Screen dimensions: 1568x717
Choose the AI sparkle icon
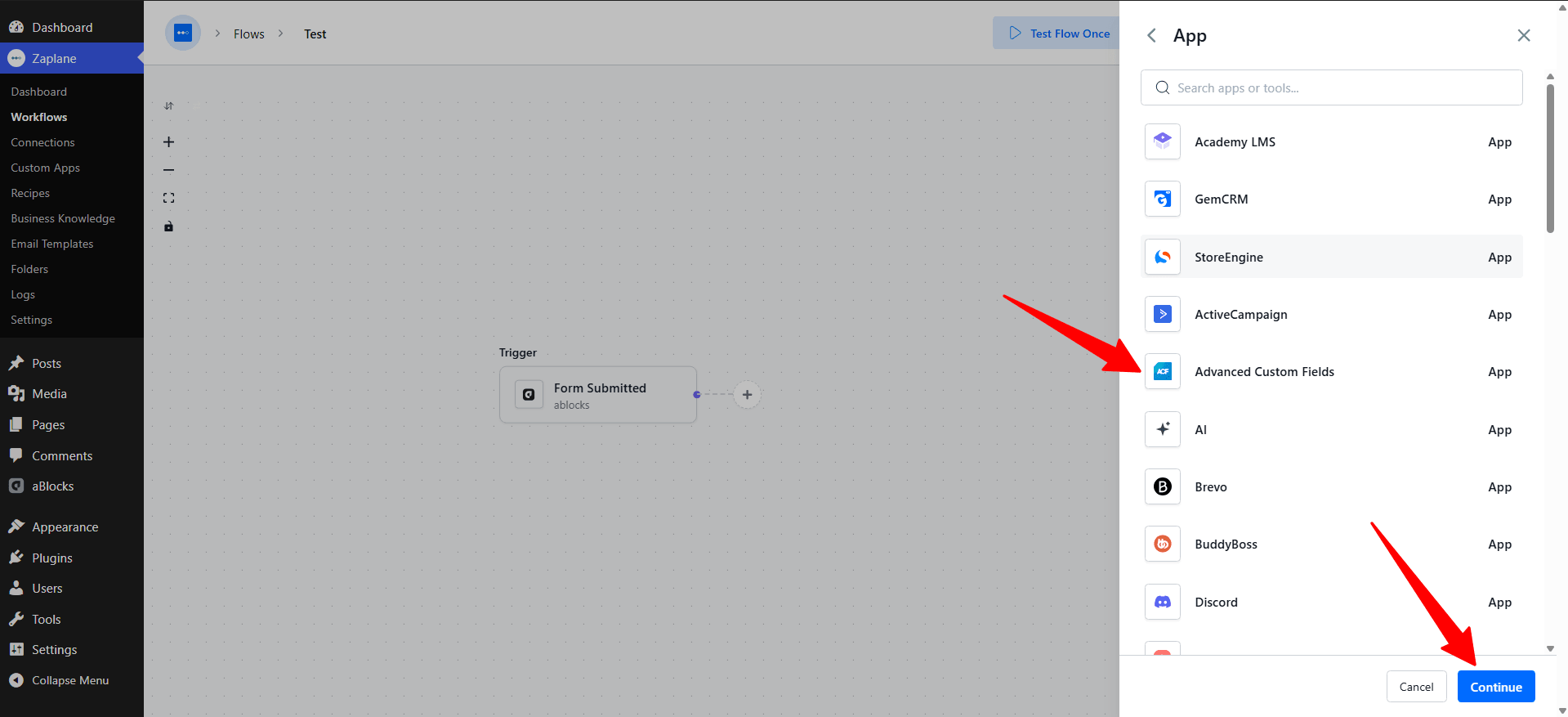pyautogui.click(x=1163, y=429)
